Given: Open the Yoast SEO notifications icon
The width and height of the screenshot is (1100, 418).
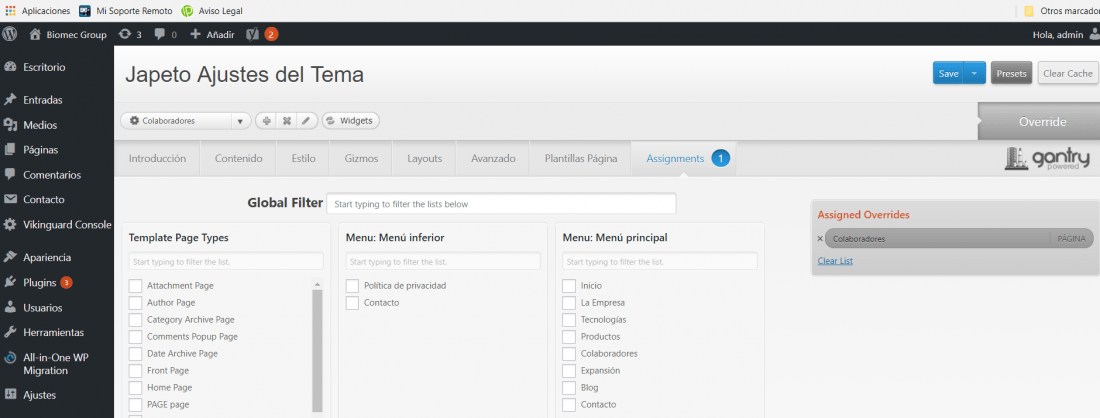Looking at the screenshot, I should coord(262,34).
